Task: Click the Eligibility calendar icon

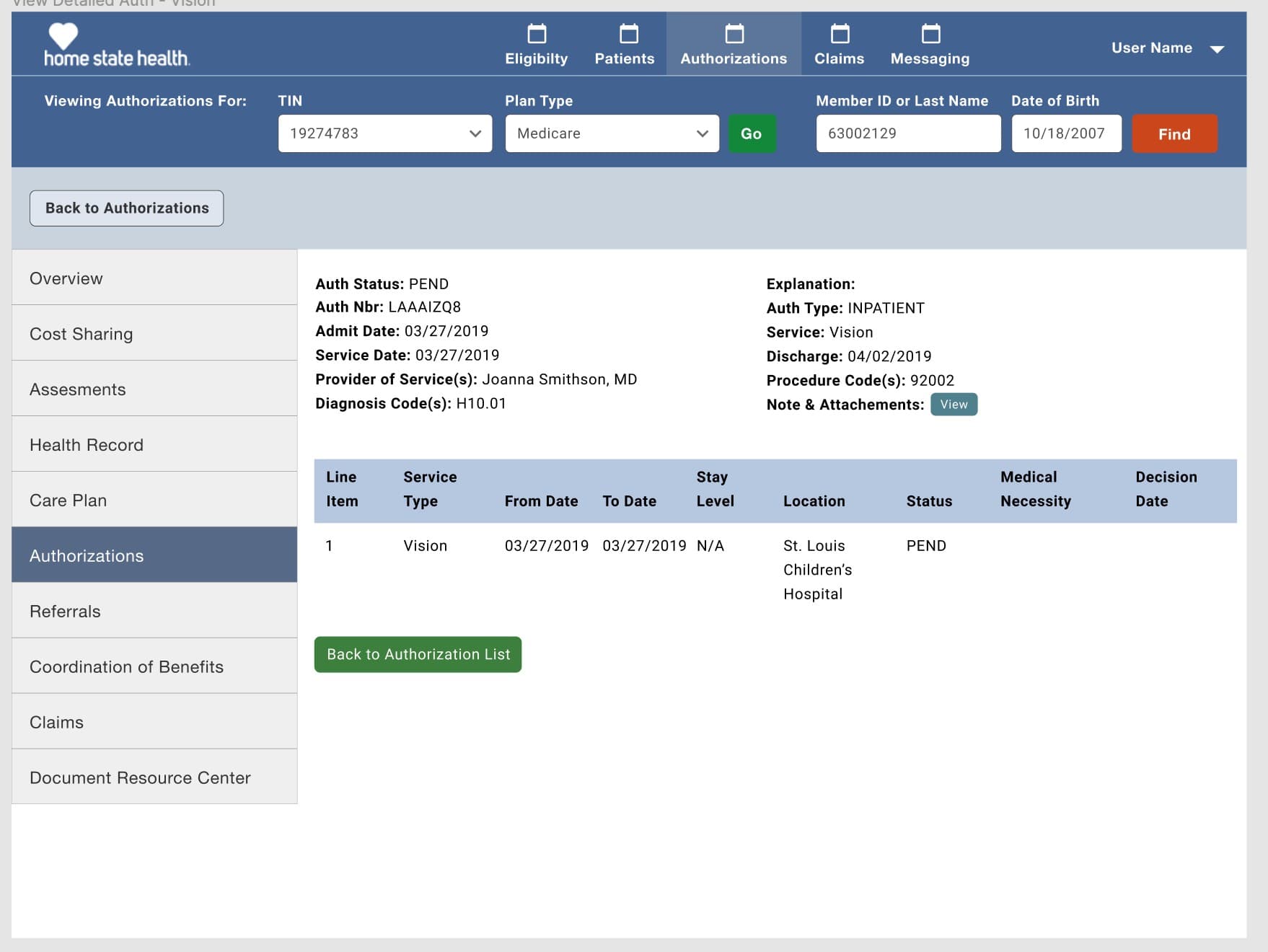Action: [537, 33]
